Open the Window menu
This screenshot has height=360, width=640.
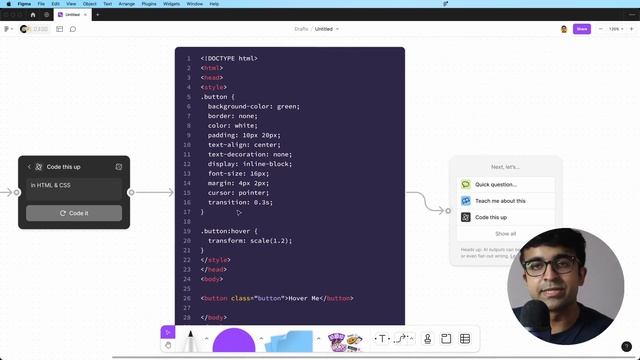tap(195, 4)
